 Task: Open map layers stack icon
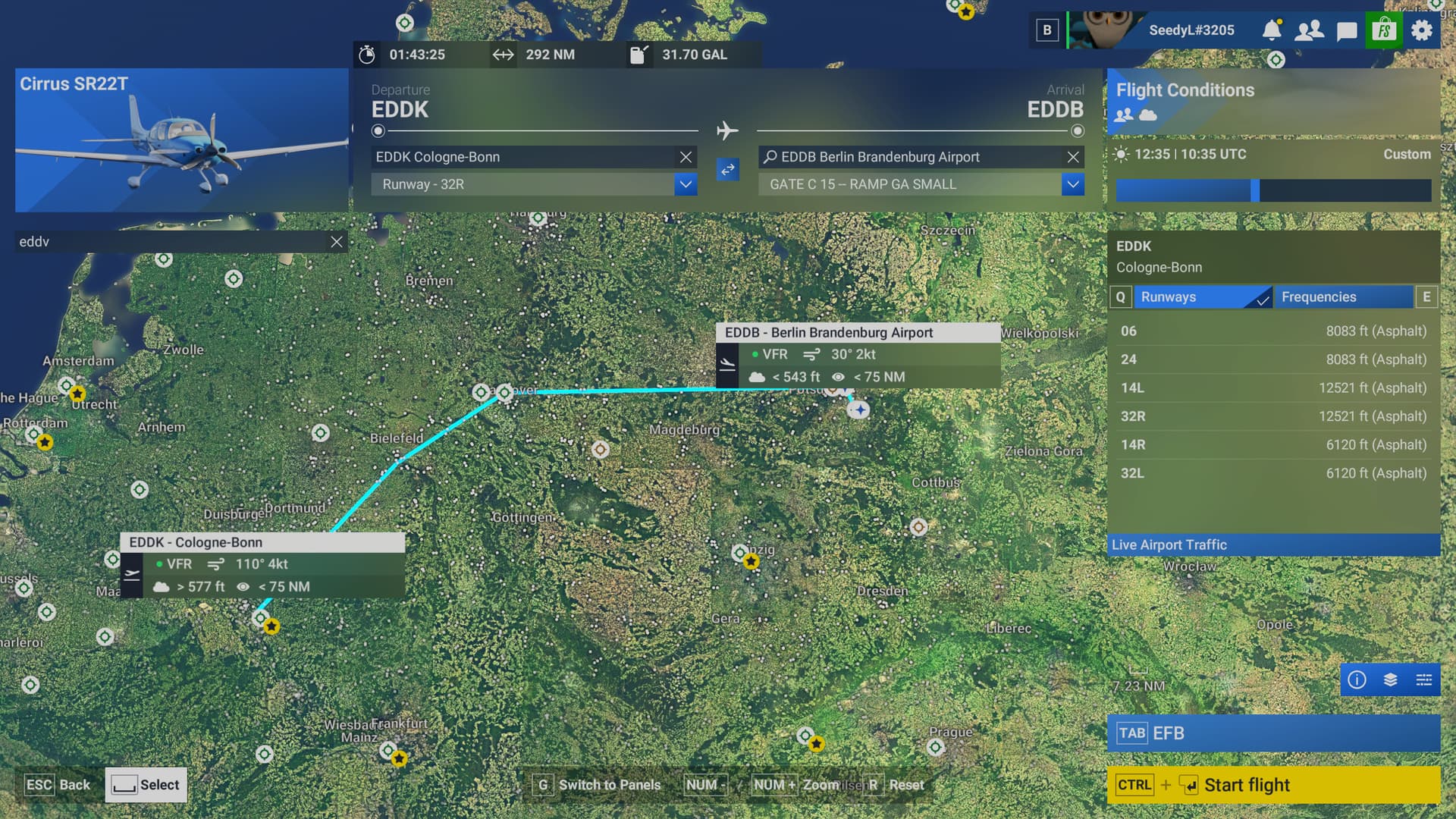tap(1390, 679)
